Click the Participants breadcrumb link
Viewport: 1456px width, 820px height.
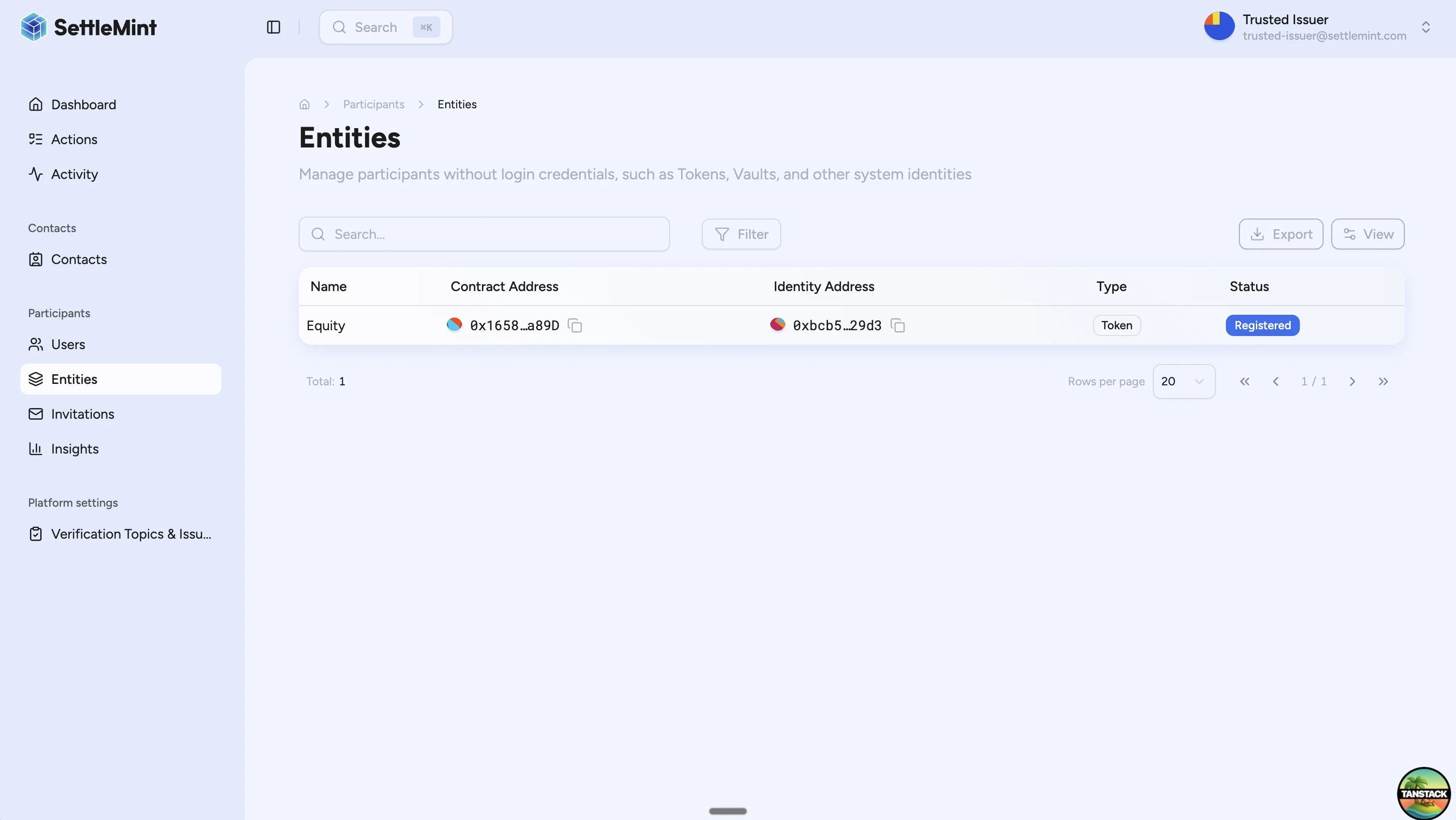[374, 104]
